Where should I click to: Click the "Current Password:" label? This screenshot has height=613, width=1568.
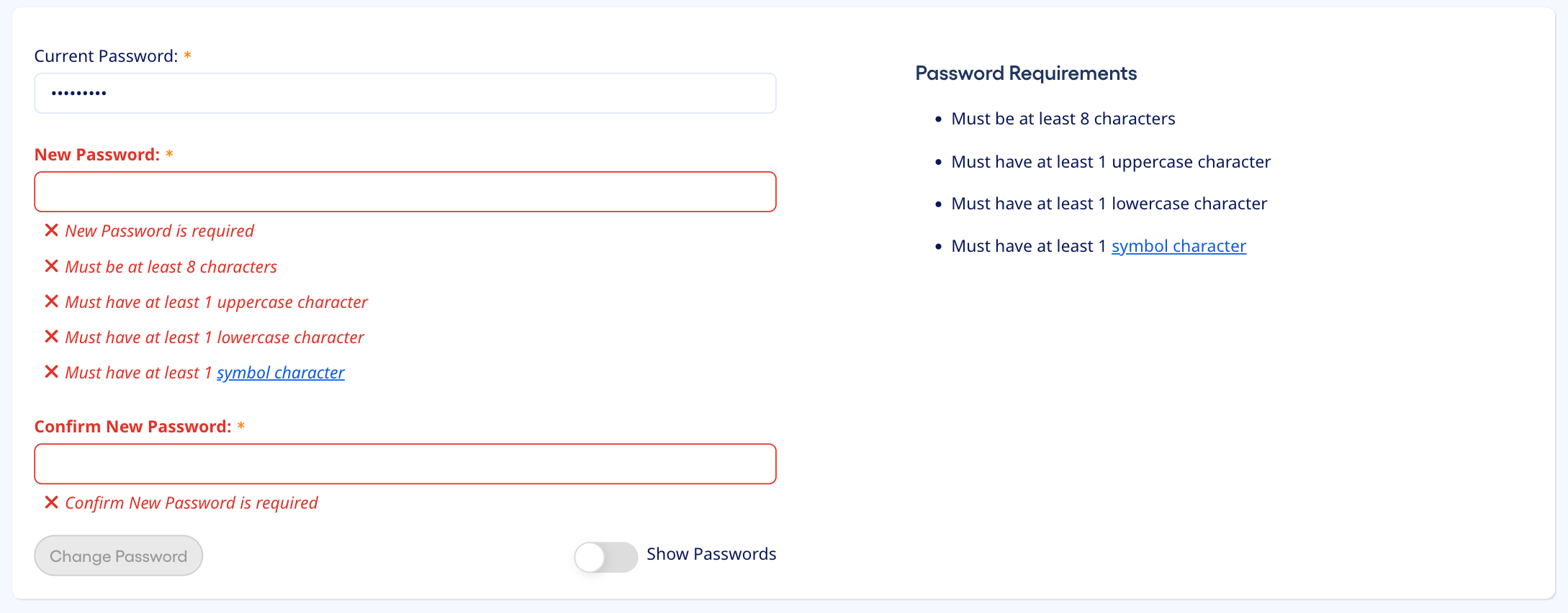point(106,56)
